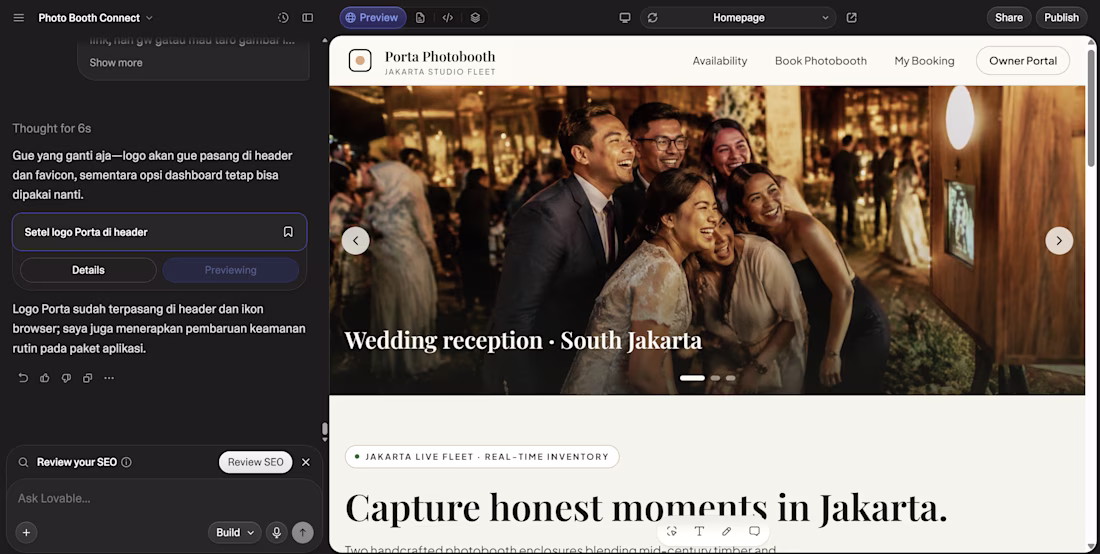Give thumbs up to the response

pos(45,378)
